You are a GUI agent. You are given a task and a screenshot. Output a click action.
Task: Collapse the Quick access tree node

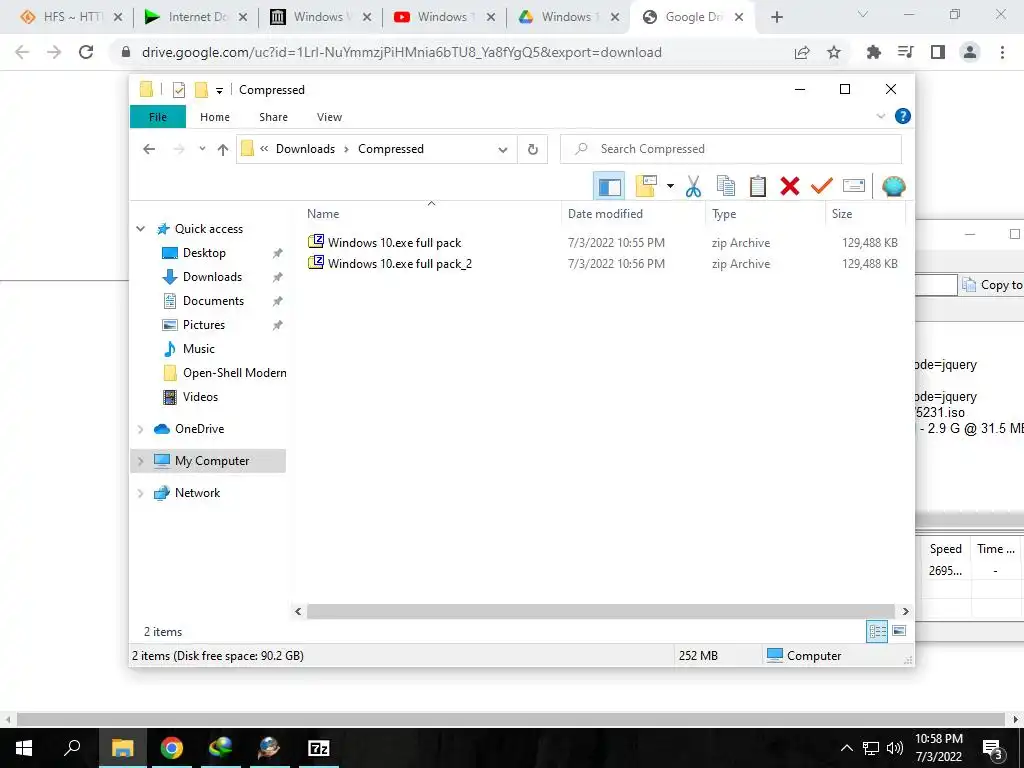[140, 229]
